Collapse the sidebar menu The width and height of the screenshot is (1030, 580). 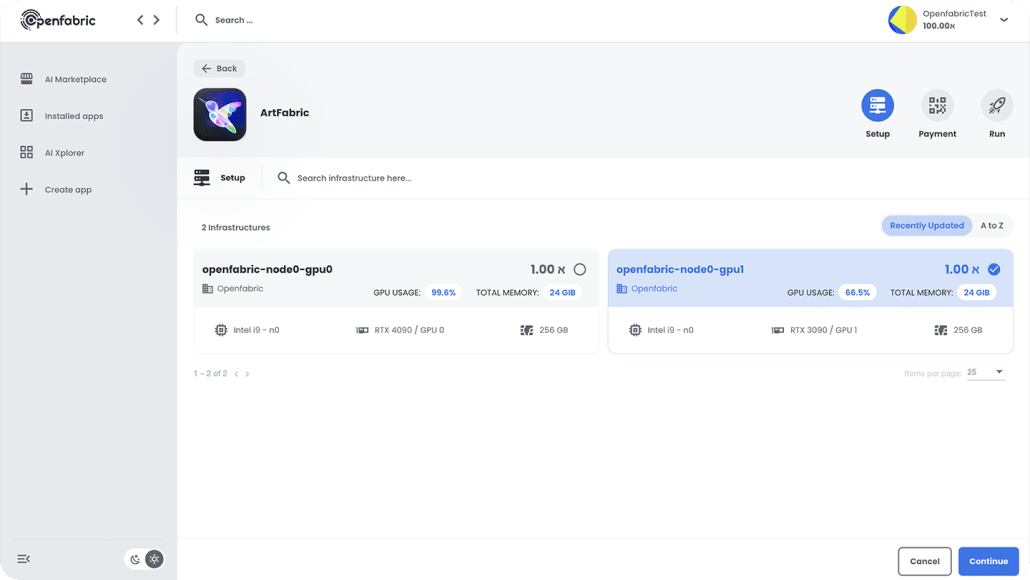(24, 559)
